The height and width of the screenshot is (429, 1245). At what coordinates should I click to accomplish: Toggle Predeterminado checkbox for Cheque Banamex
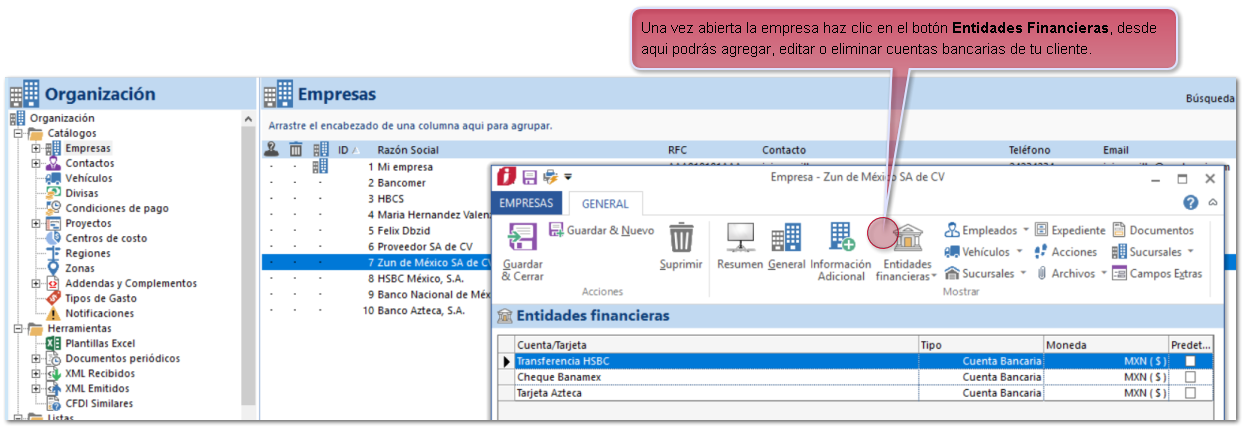coord(1190,377)
